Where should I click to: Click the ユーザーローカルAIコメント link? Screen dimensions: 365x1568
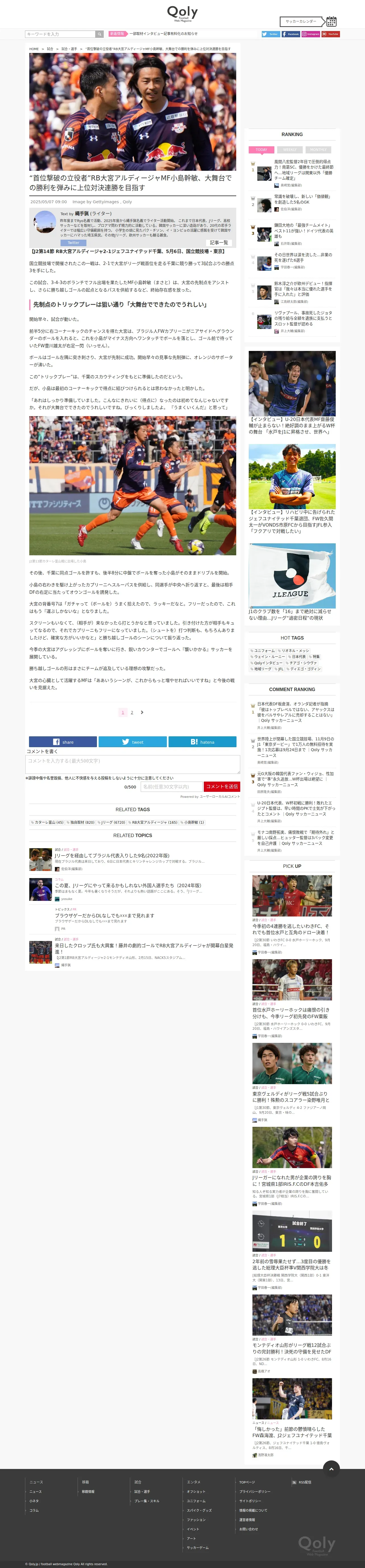pos(220,796)
